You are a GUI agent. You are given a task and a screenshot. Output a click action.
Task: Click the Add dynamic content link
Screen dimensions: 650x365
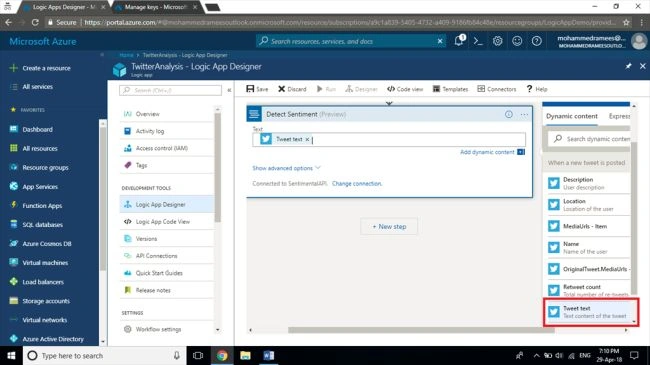pyautogui.click(x=487, y=152)
